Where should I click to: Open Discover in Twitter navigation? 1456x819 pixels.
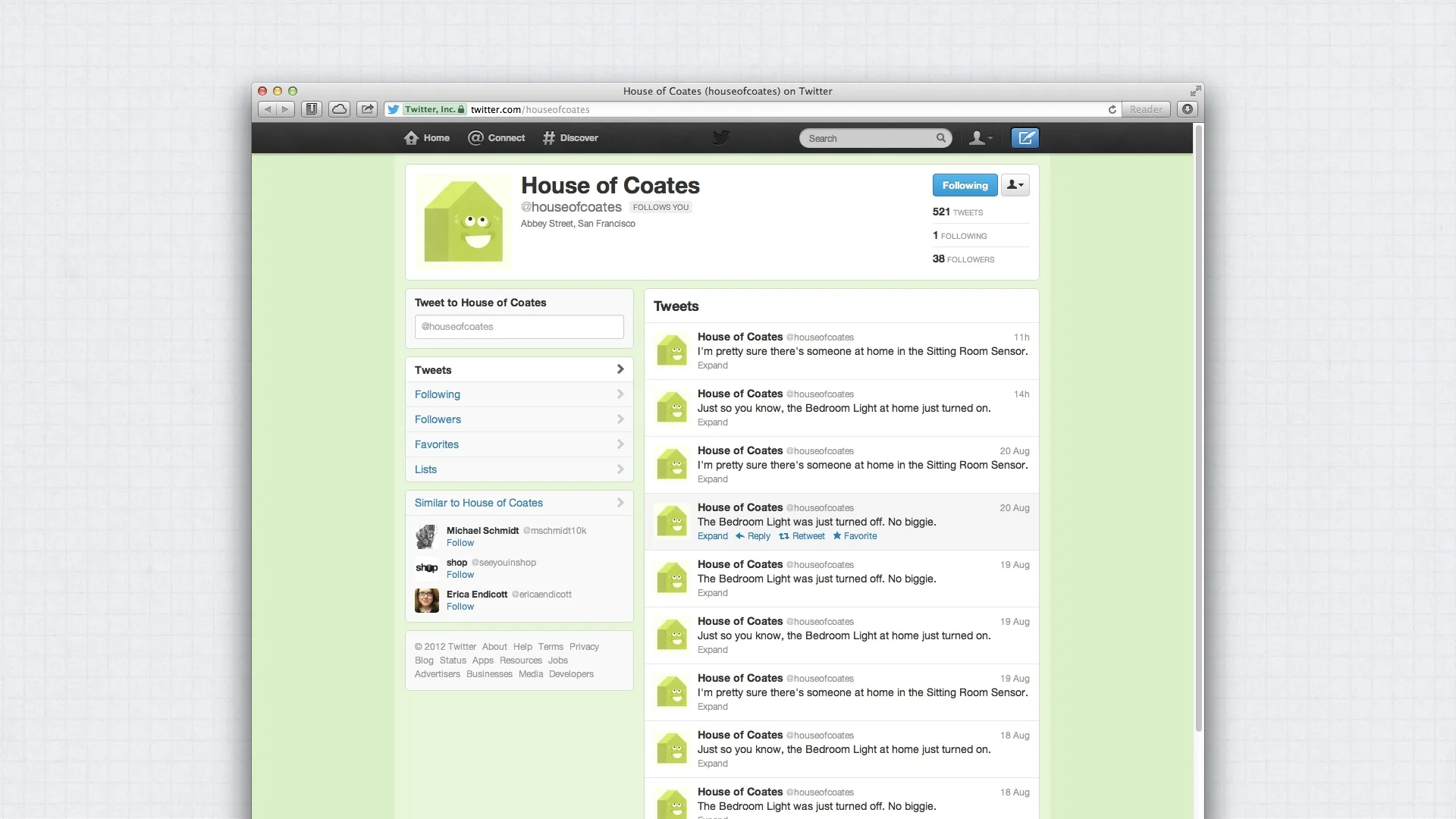click(570, 138)
